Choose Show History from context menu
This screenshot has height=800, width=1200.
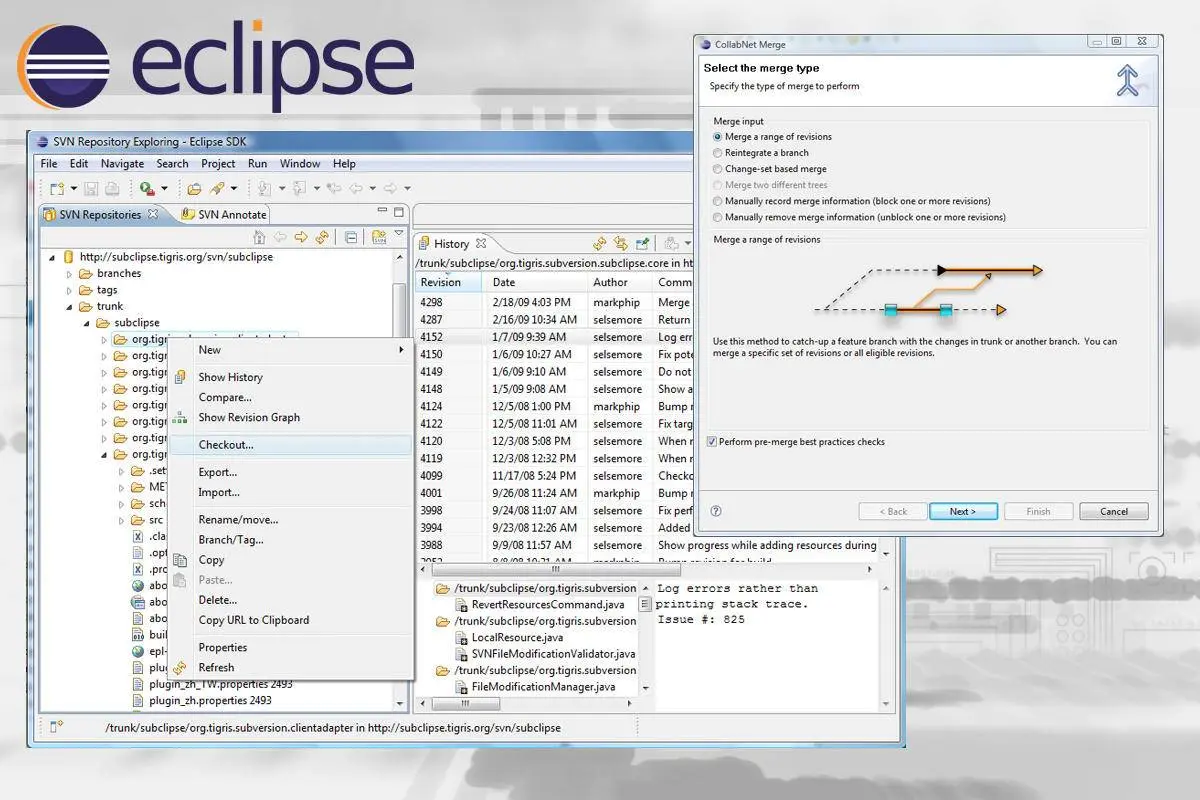coord(290,377)
